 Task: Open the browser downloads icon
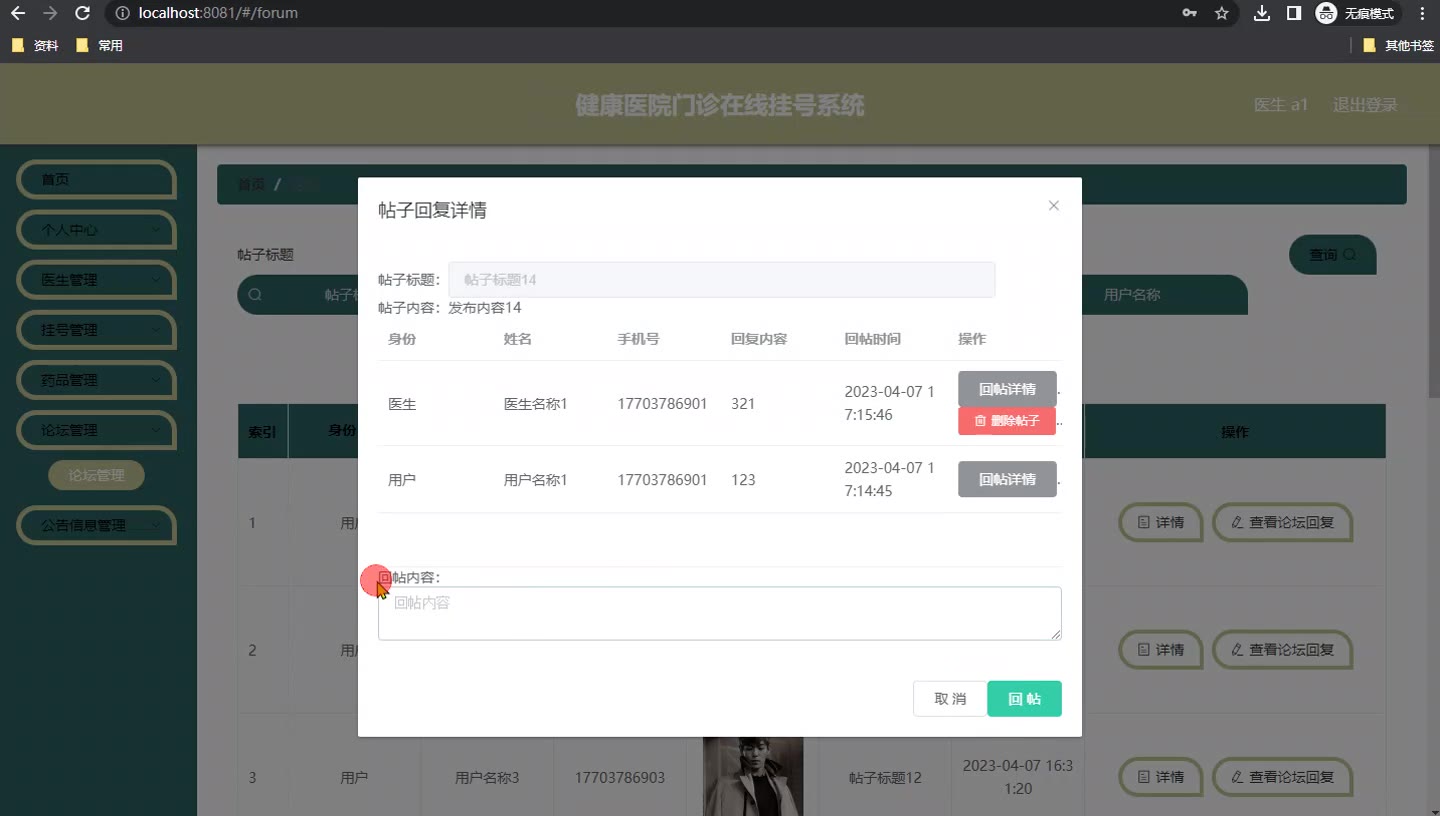coord(1262,13)
